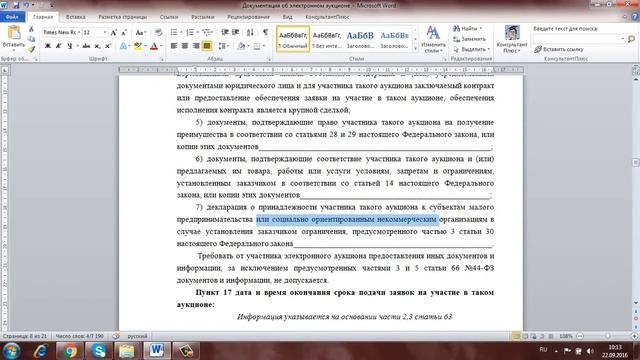
Task: Apply superscript formatting
Action: coord(108,46)
